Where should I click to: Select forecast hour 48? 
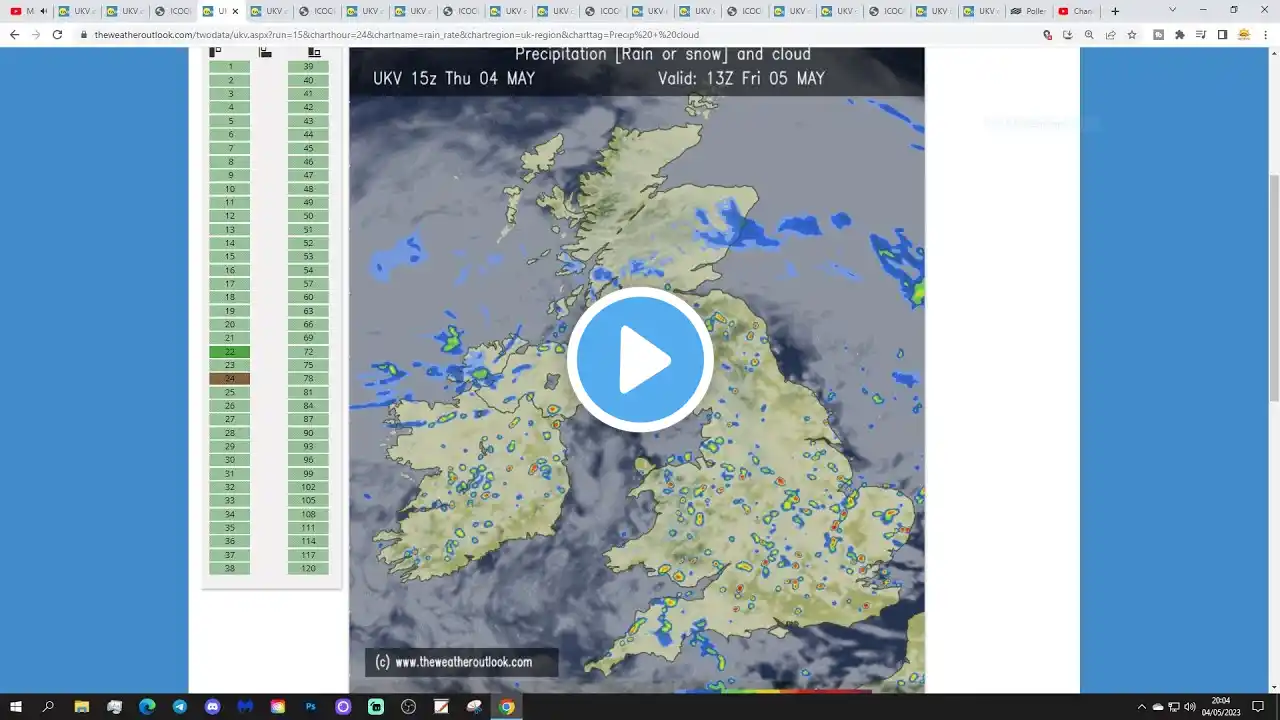(308, 189)
